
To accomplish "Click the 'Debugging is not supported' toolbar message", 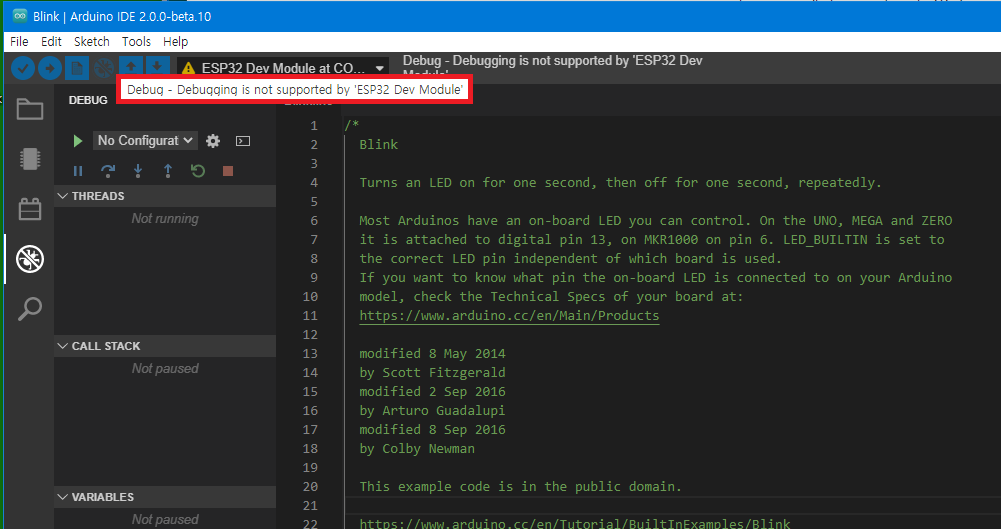I will (x=552, y=68).
